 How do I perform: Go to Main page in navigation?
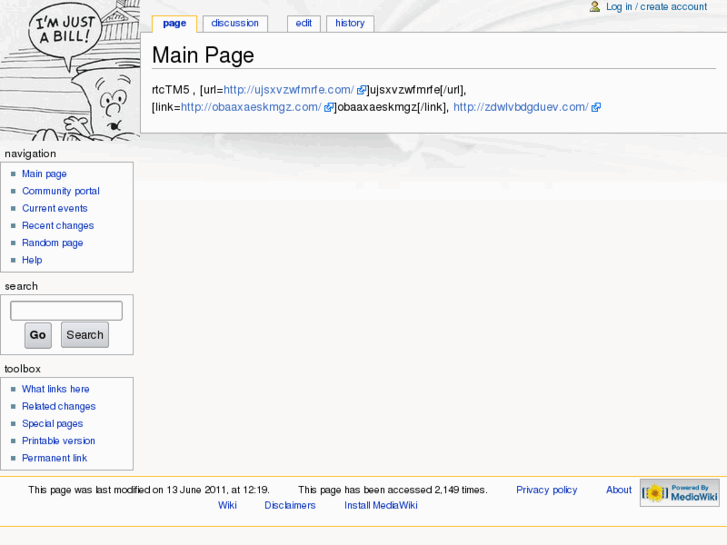click(45, 174)
